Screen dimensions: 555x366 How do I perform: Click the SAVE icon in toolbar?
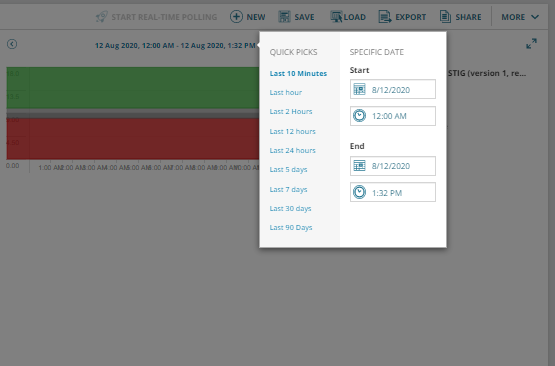click(284, 17)
